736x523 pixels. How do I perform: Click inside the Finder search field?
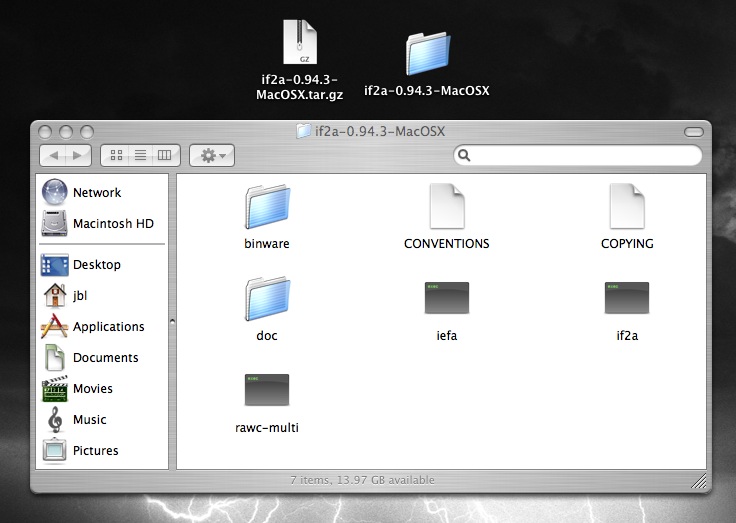pyautogui.click(x=580, y=156)
